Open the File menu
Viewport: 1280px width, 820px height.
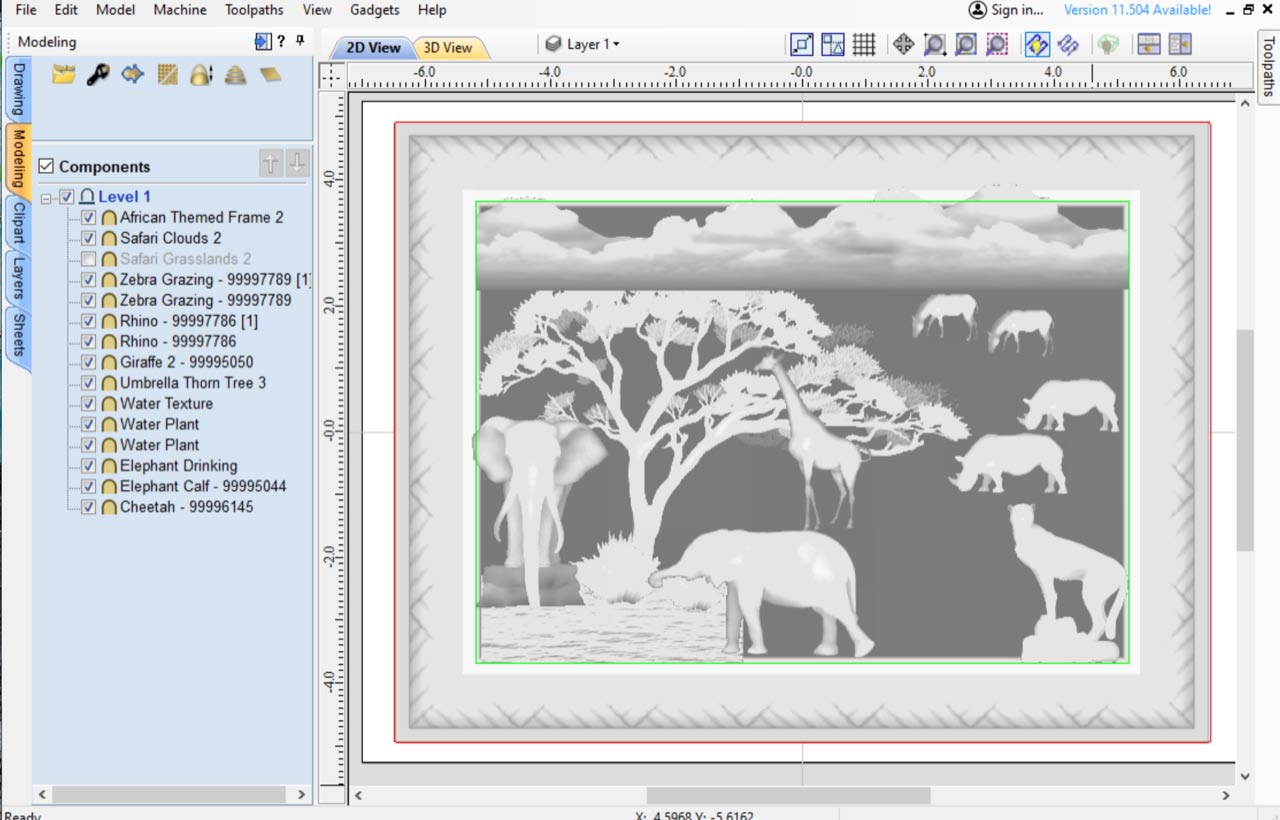tap(26, 10)
